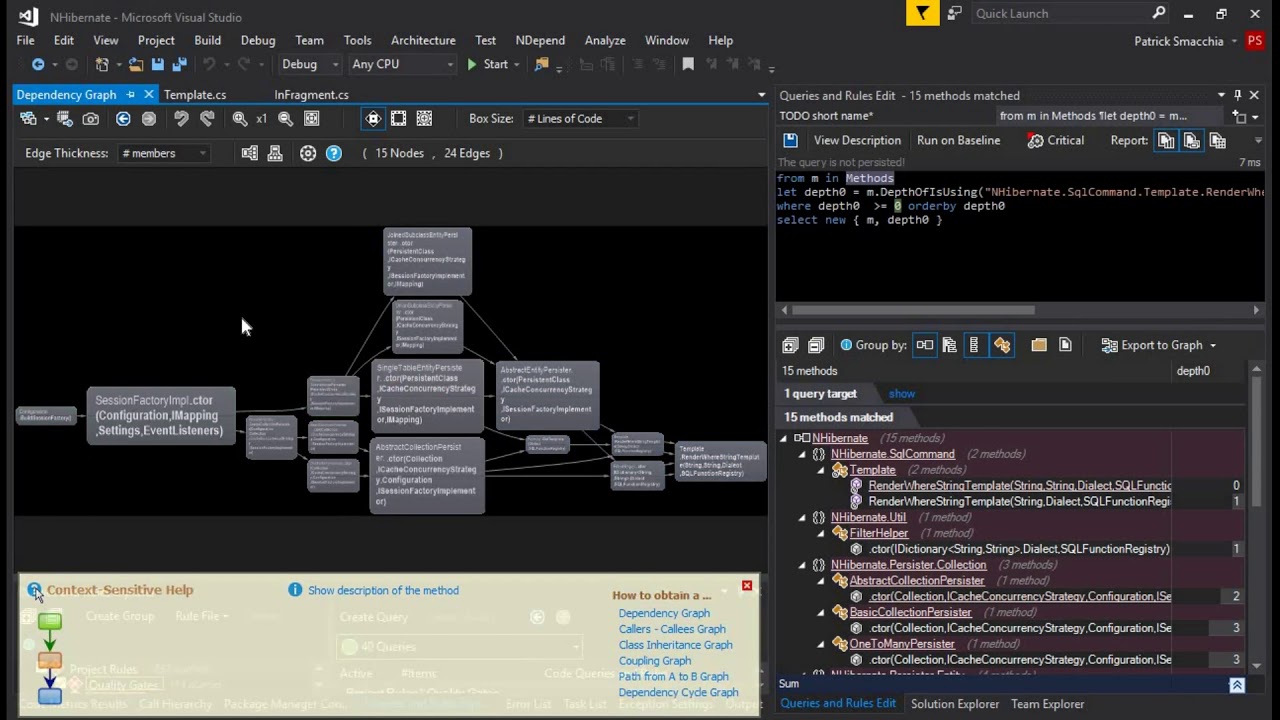The image size is (1280, 720).
Task: Zoom out on the dependency graph
Action: pos(285,118)
